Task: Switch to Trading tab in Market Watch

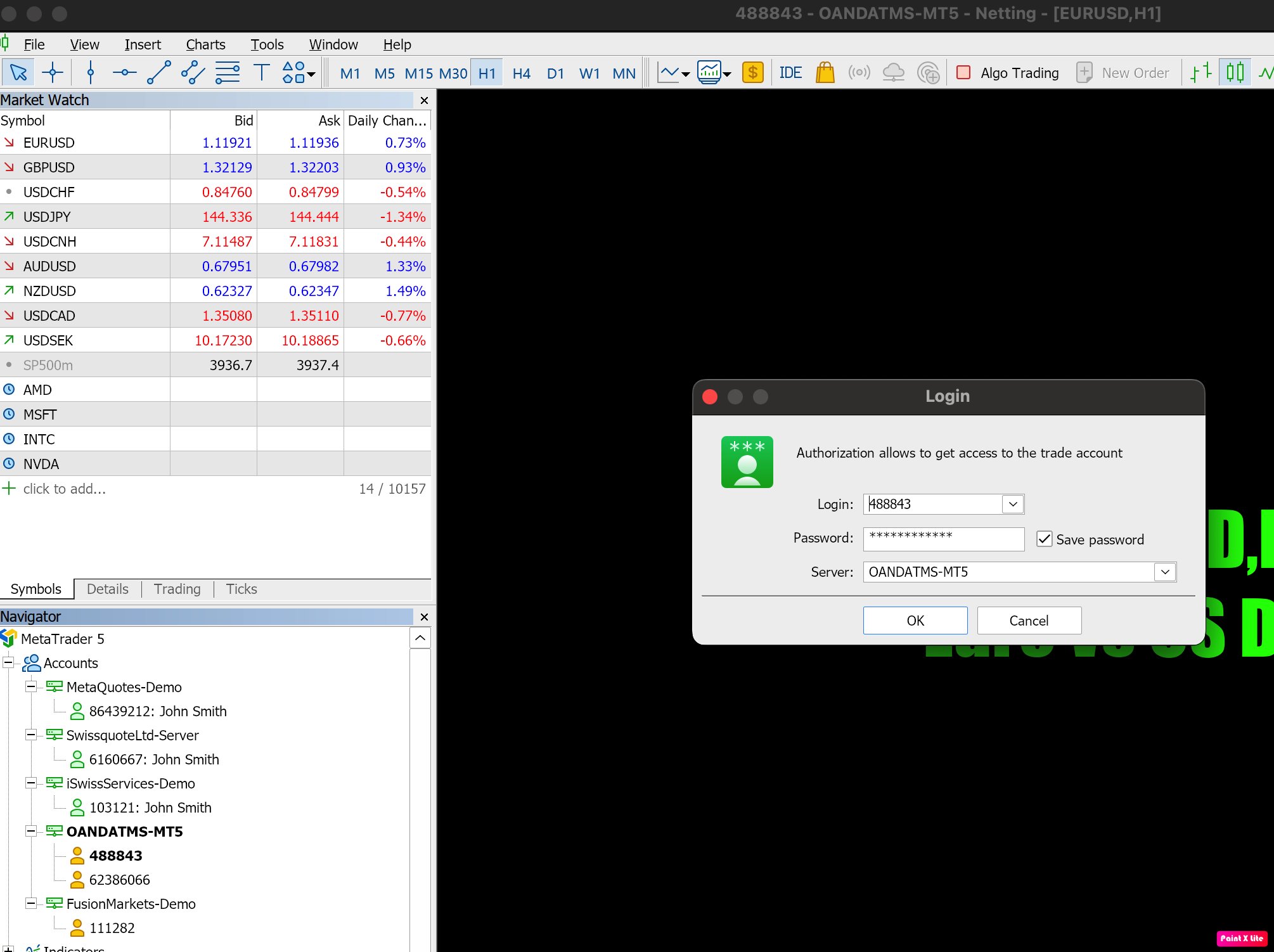Action: click(177, 589)
